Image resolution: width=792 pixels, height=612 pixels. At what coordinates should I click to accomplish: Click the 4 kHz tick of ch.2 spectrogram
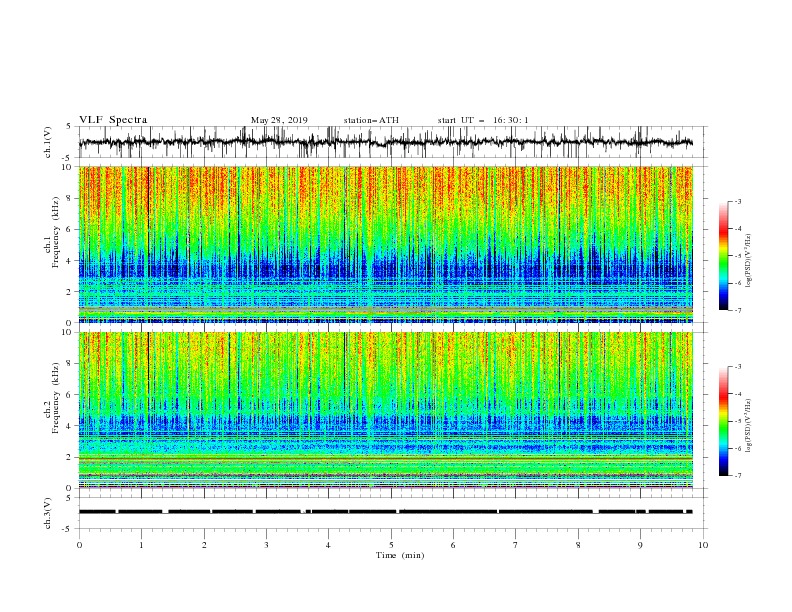(x=69, y=426)
